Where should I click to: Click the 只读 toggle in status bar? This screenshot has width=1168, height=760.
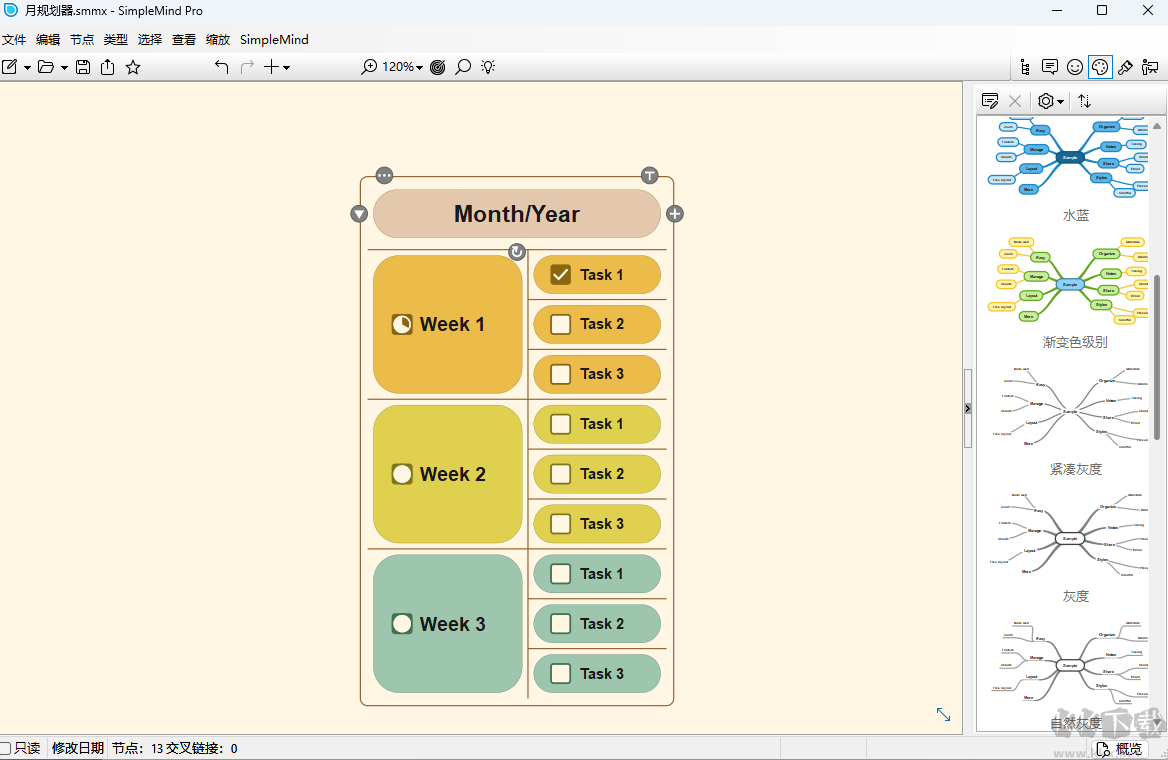23,748
